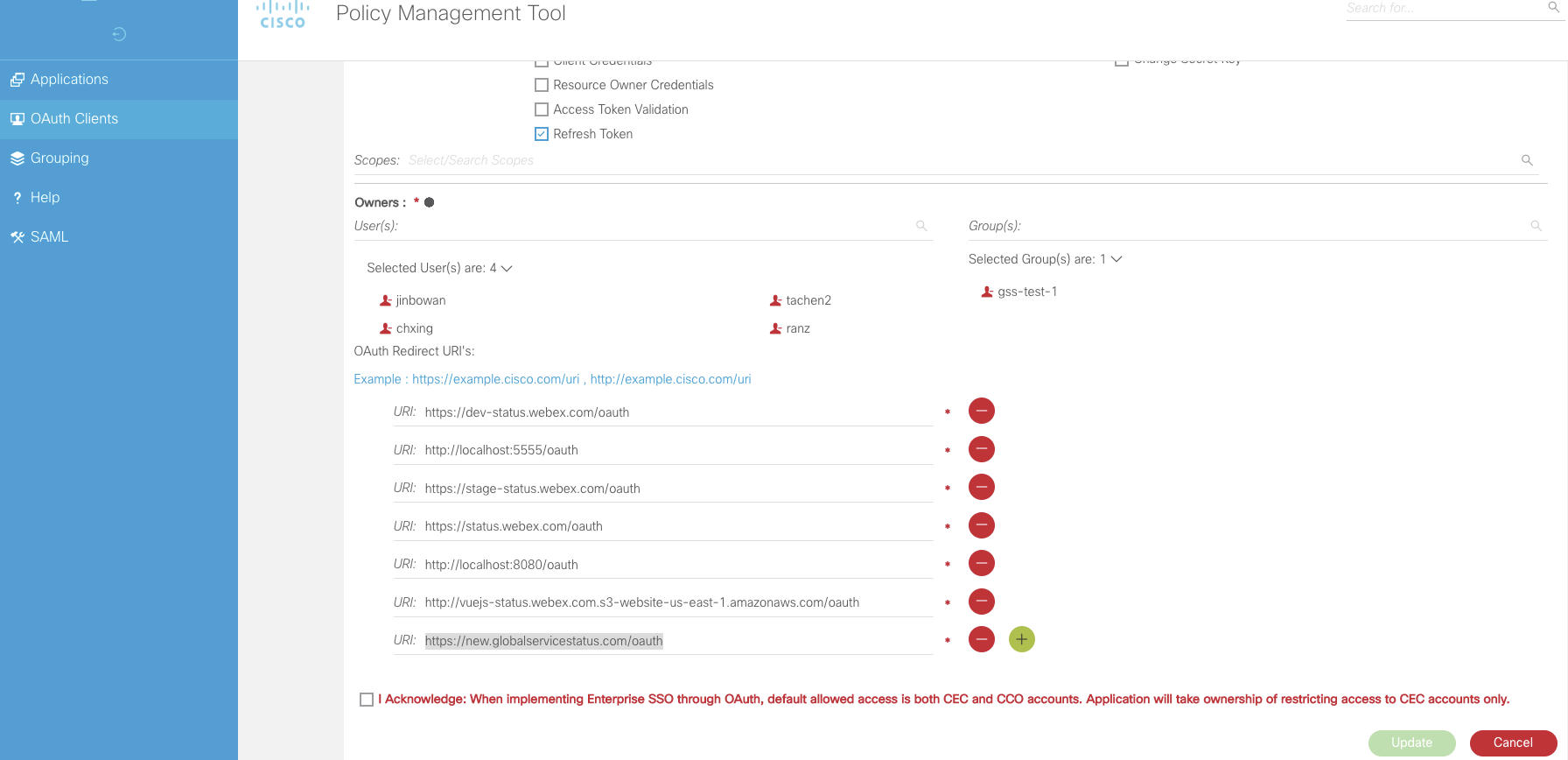
Task: Click the Cancel button
Action: tap(1513, 742)
